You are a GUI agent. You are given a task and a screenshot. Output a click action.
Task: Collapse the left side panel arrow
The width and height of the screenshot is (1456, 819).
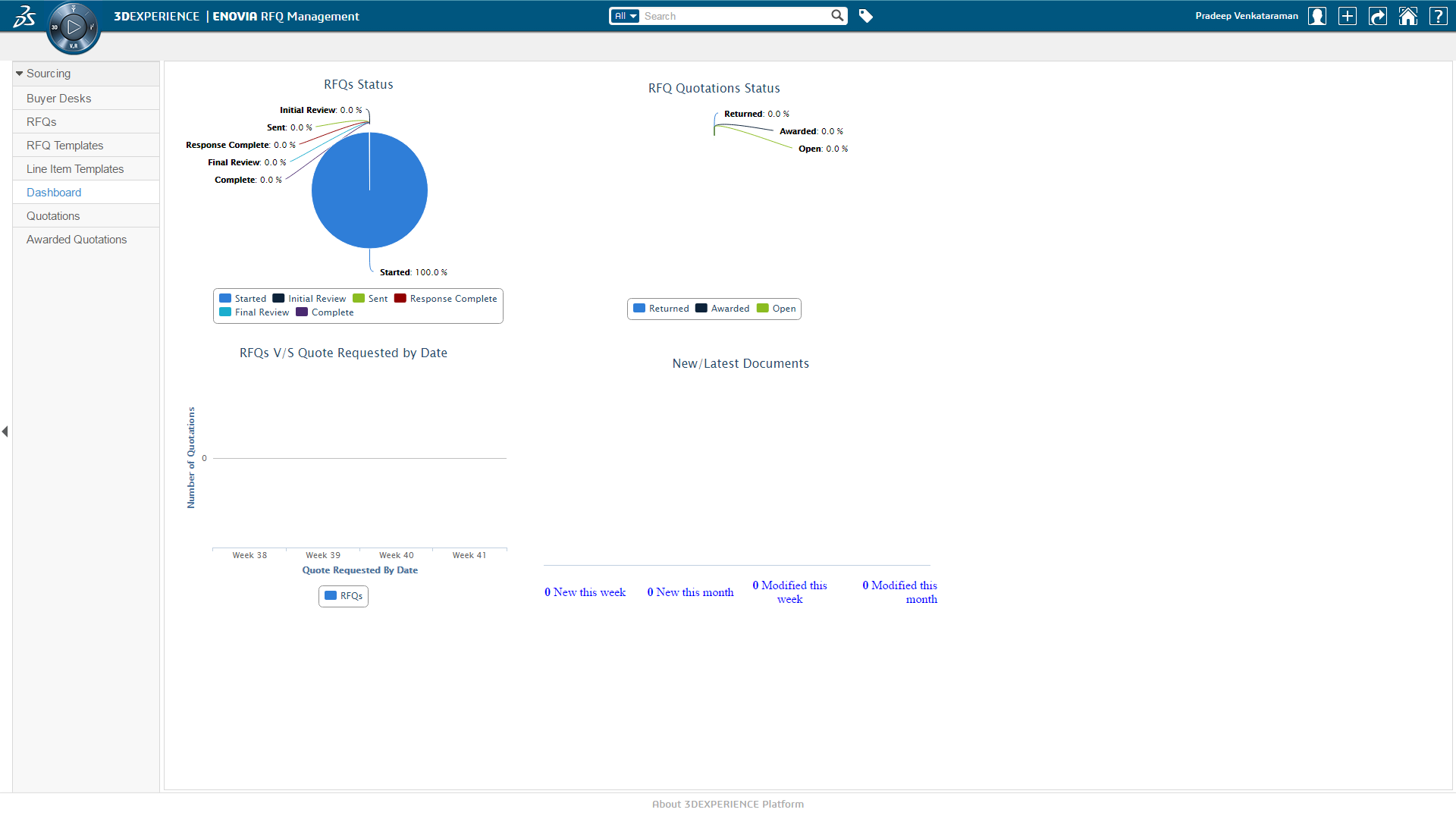tap(5, 431)
